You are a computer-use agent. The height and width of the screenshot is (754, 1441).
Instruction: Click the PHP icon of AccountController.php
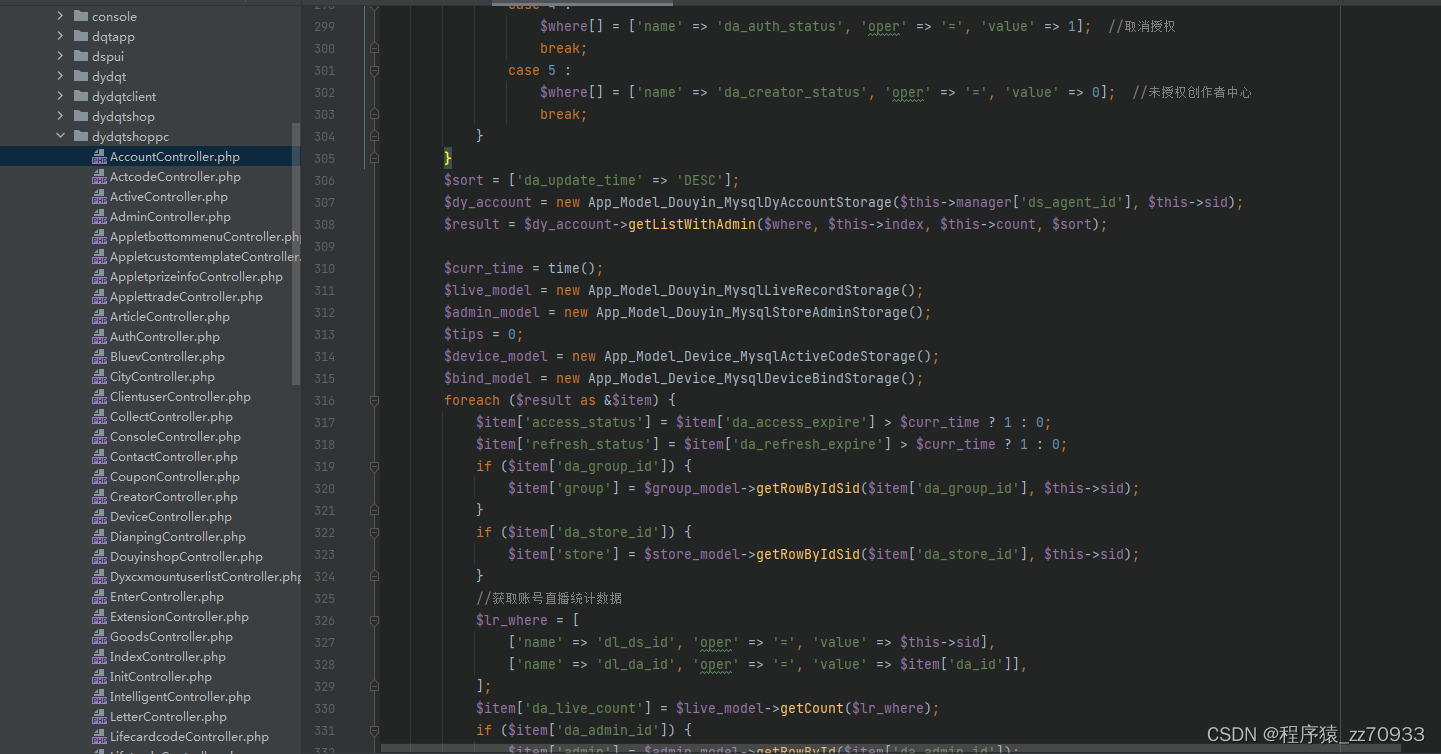(x=99, y=156)
